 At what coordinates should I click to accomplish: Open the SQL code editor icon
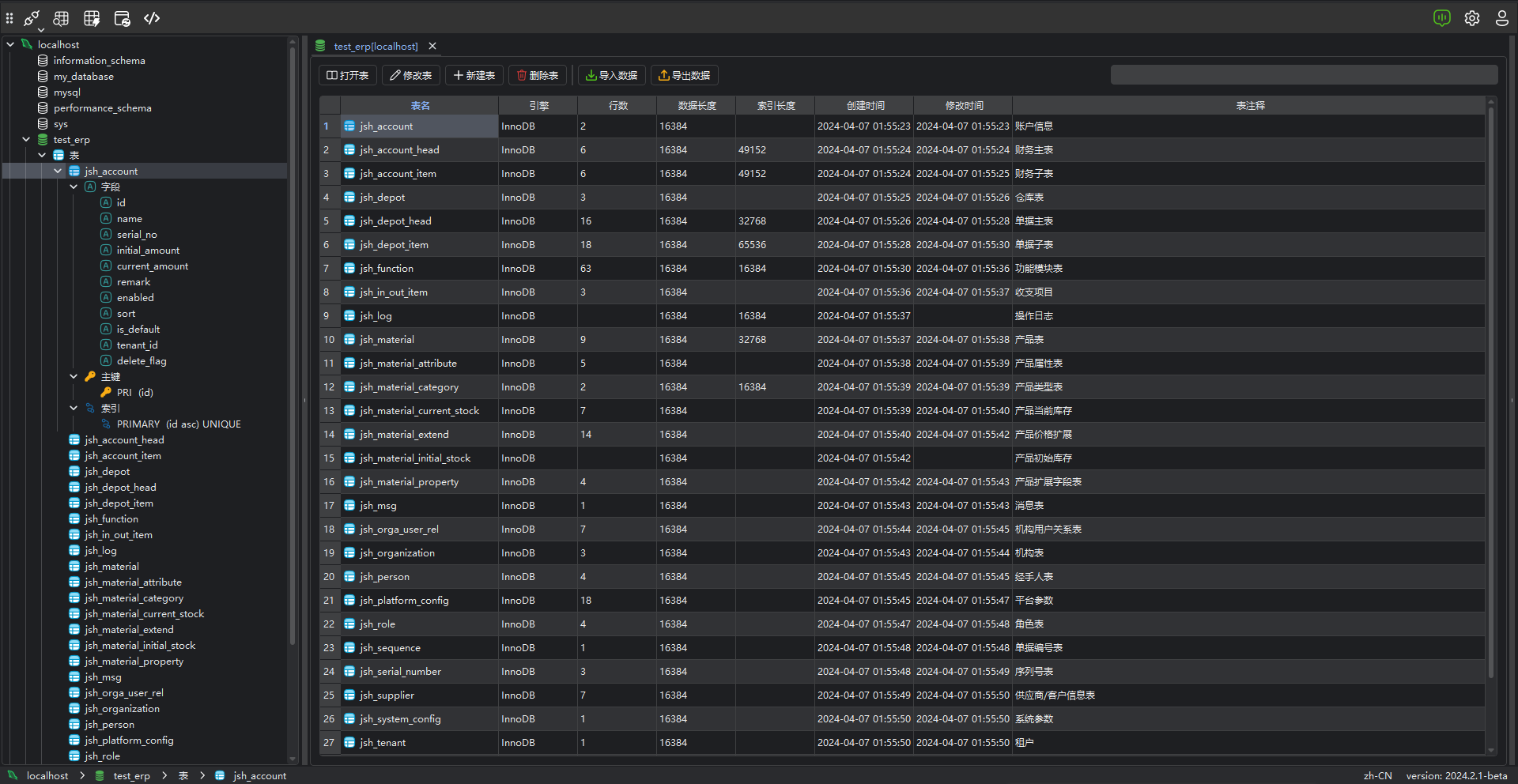pos(152,18)
